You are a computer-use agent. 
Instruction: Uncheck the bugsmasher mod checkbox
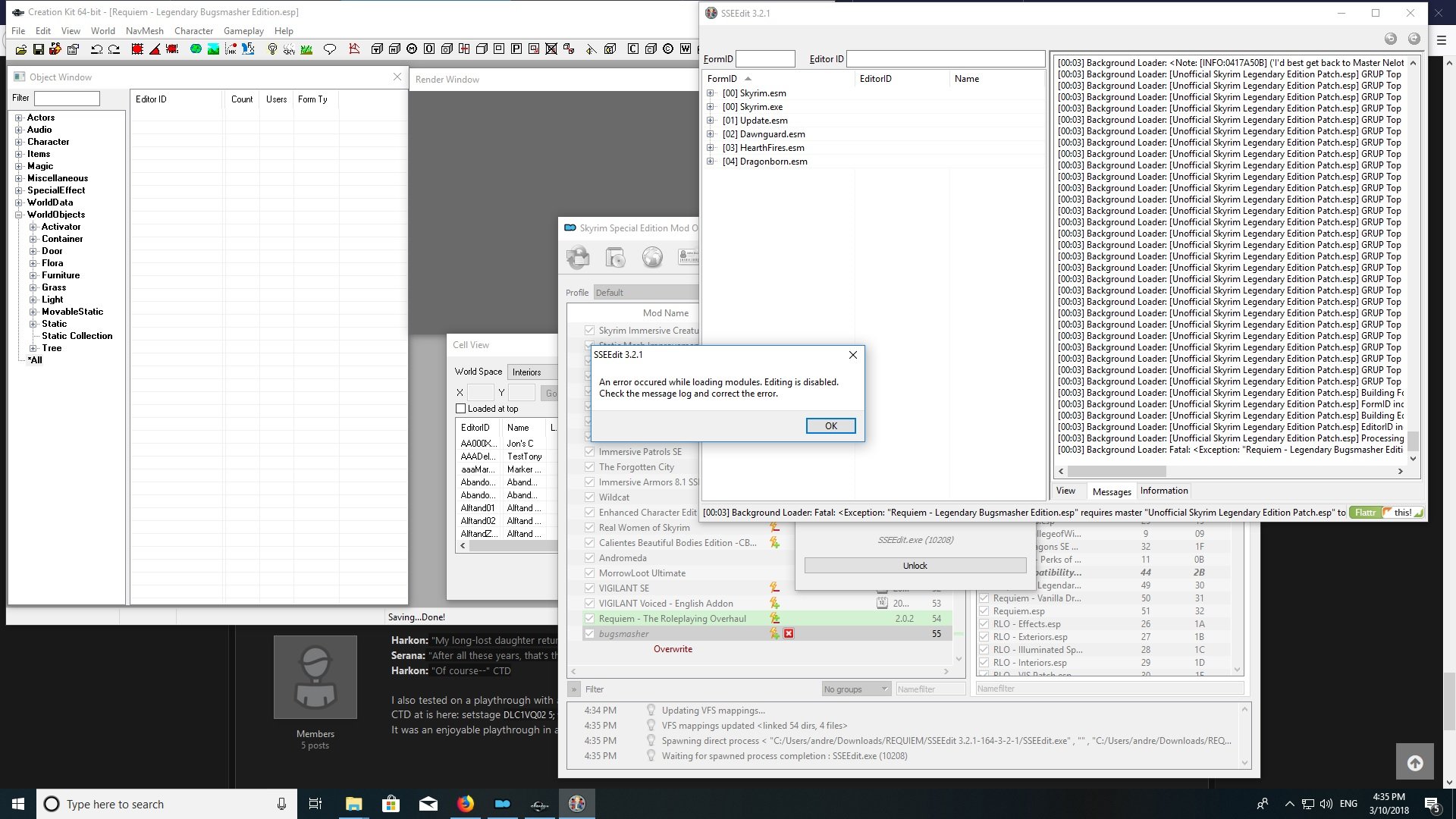(589, 634)
